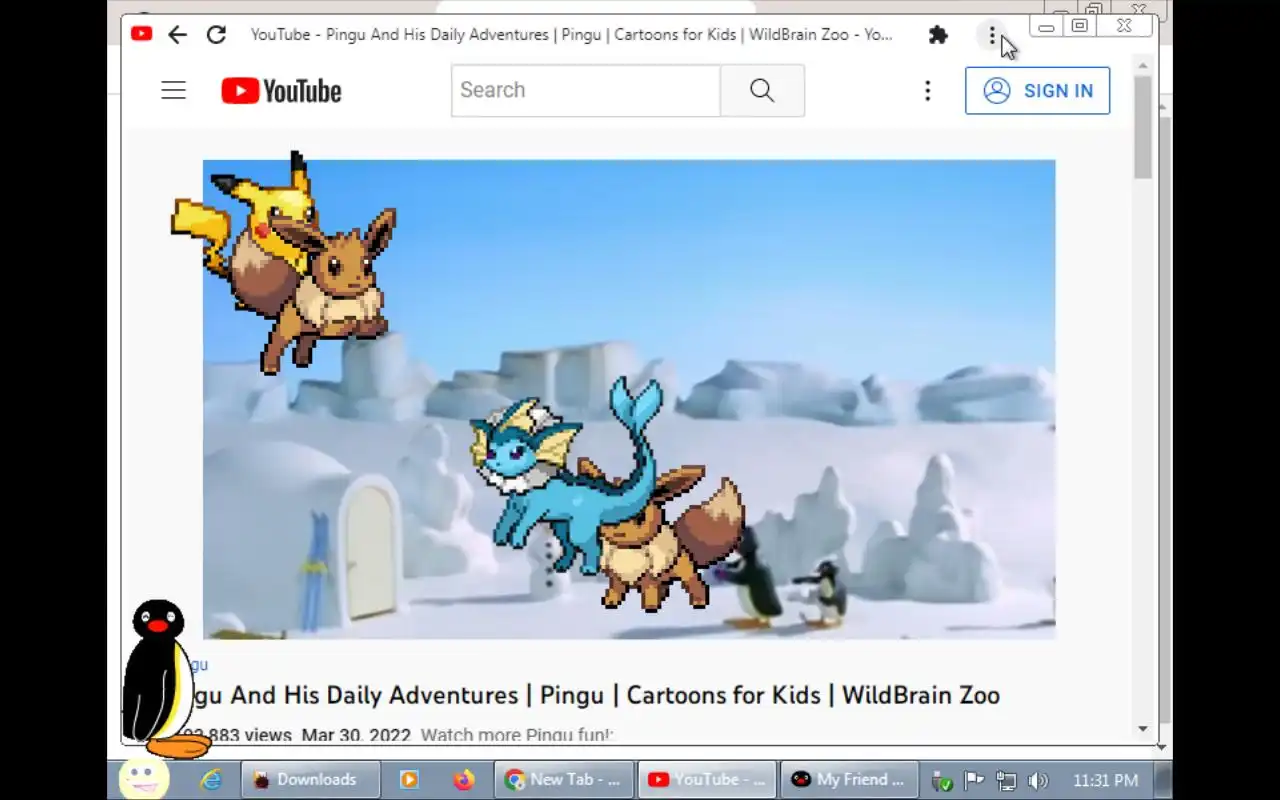Viewport: 1280px width, 800px height.
Task: Click the 'Mar 30, 2022' upload date text
Action: coord(356,735)
